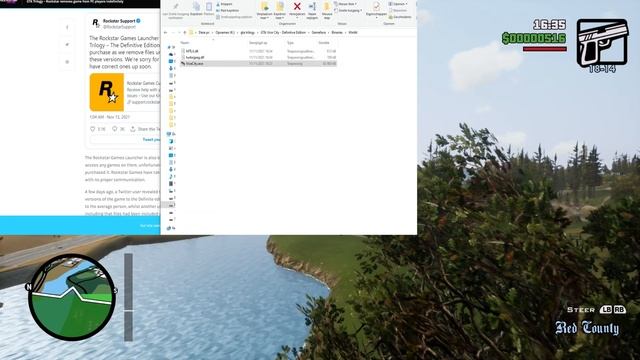Select the ViceCity.exe file row
The width and height of the screenshot is (640, 360).
pyautogui.click(x=258, y=64)
